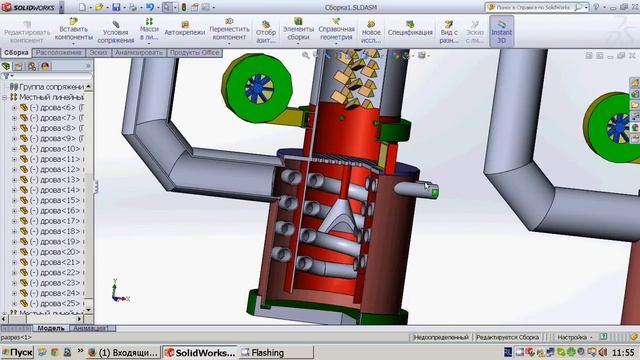Click the filter funnel icon in tree
This screenshot has height=360, width=640.
(6, 76)
